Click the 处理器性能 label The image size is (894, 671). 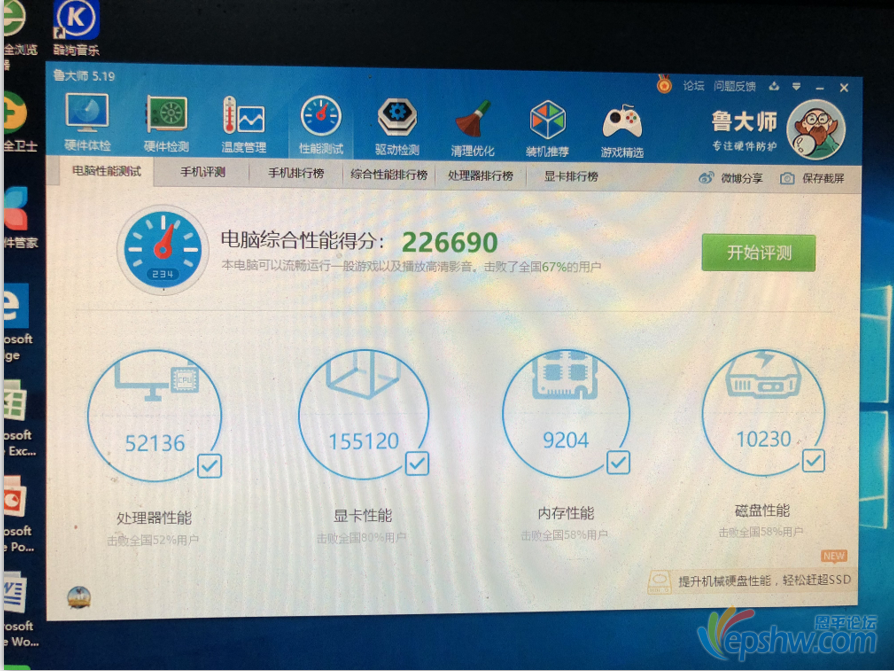154,518
